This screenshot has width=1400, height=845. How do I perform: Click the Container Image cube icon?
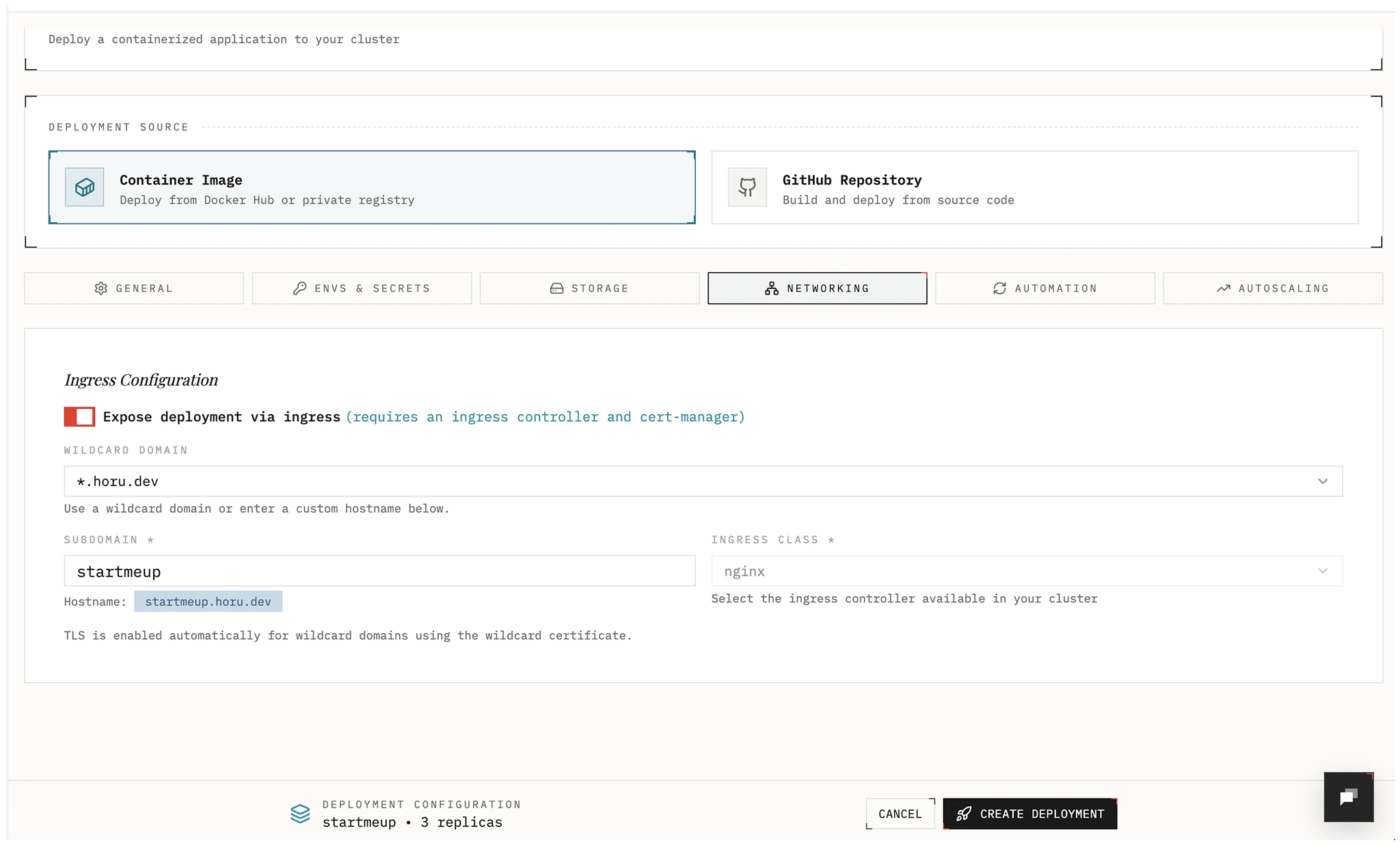85,187
